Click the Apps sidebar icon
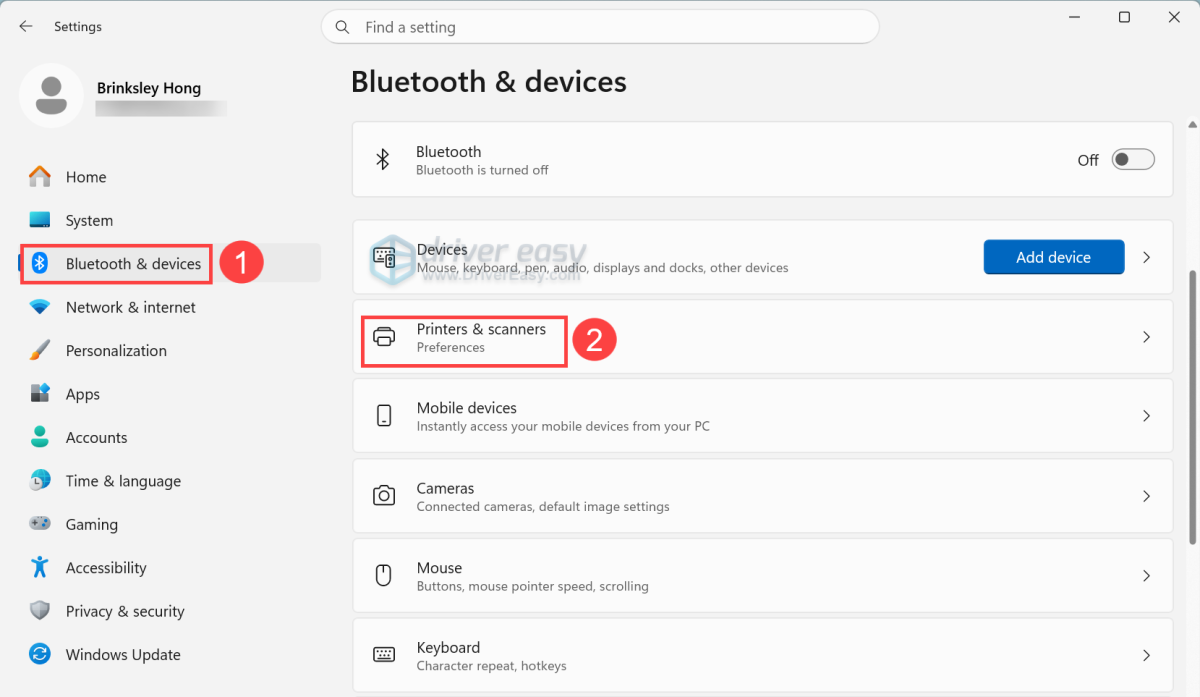This screenshot has height=697, width=1200. click(x=40, y=394)
